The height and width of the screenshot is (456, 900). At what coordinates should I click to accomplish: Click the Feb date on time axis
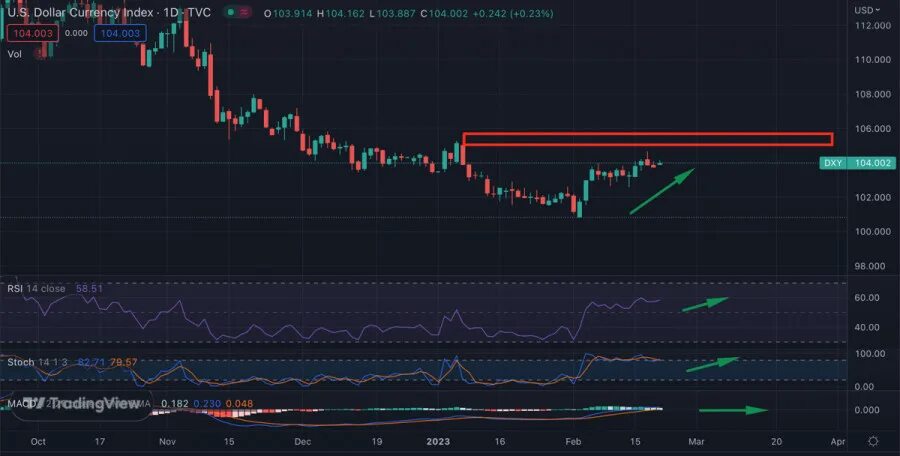click(573, 442)
